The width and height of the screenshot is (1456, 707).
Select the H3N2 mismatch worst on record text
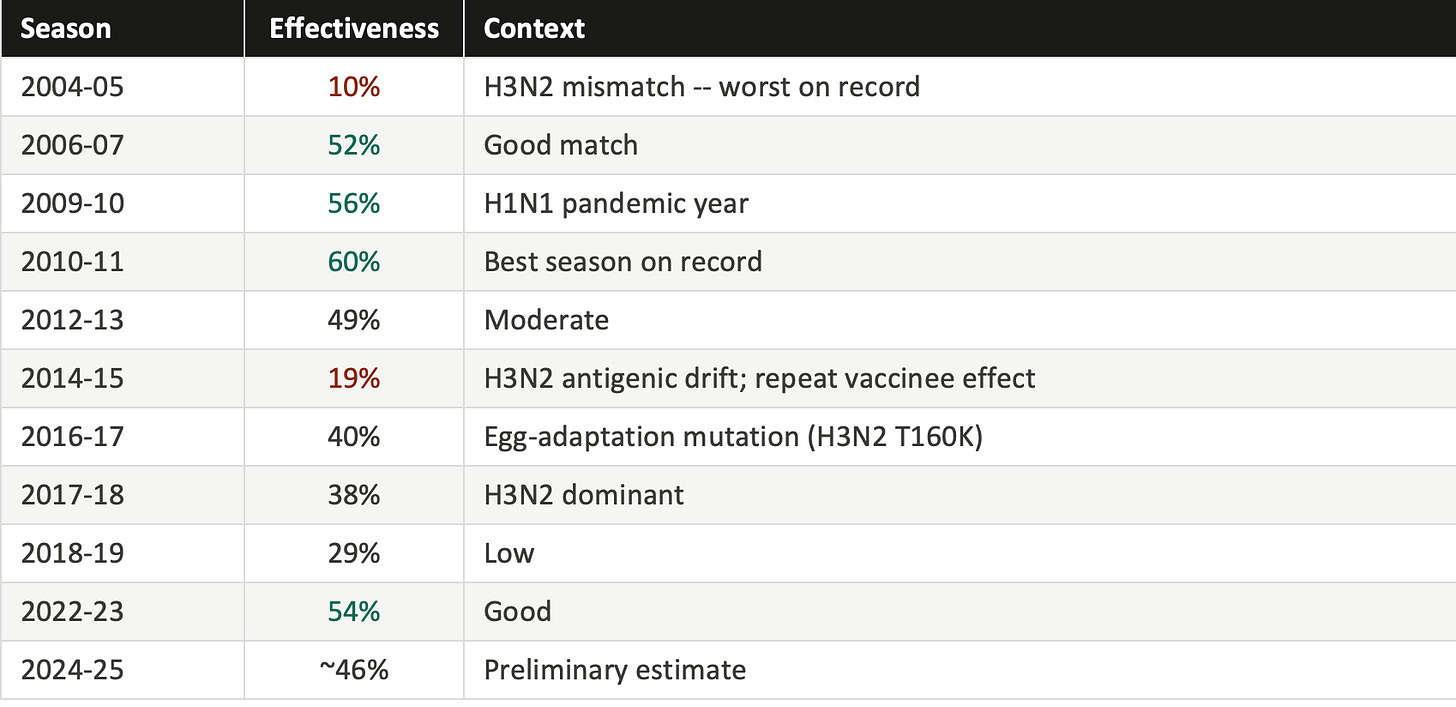[x=702, y=87]
